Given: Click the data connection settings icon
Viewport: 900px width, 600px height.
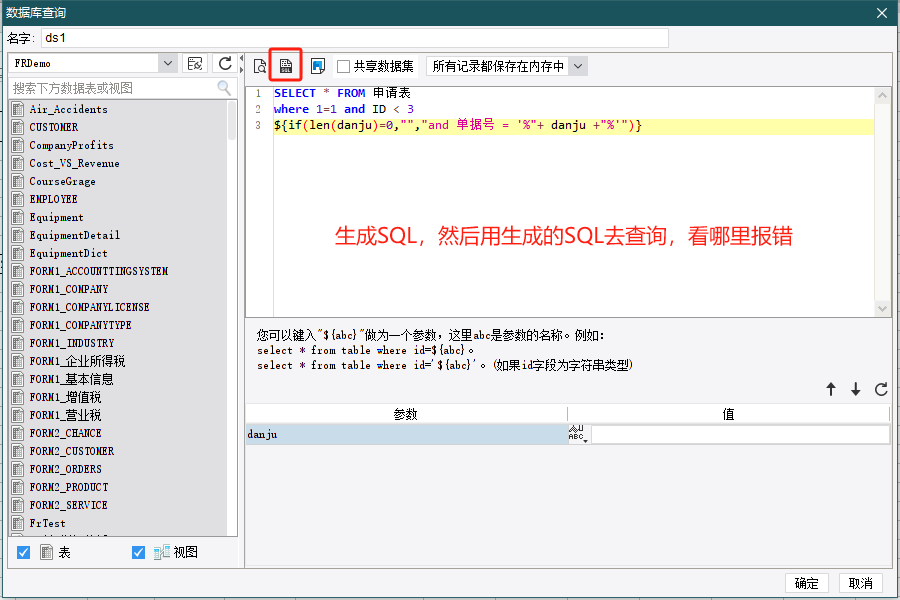Looking at the screenshot, I should pos(195,63).
